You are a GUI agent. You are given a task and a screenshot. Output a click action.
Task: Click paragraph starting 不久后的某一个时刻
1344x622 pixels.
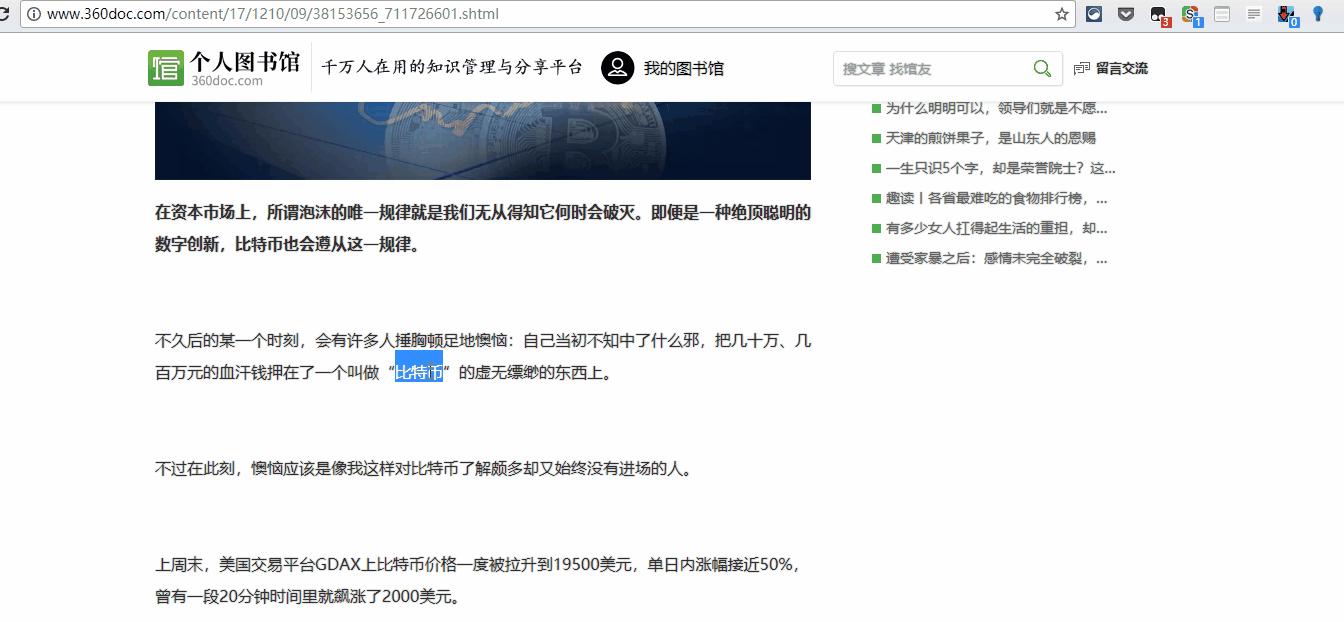click(483, 357)
